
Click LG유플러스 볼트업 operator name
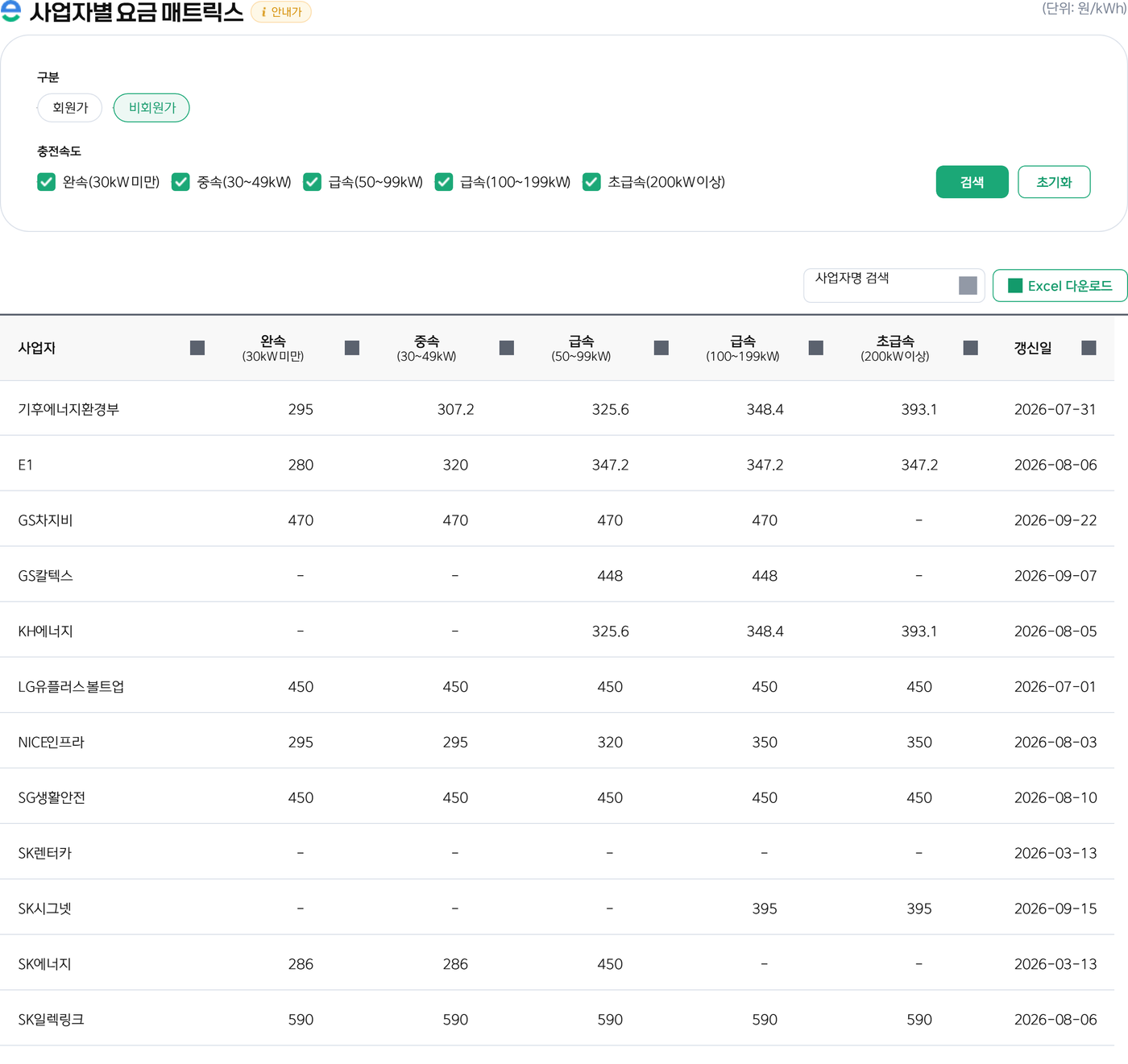(71, 687)
